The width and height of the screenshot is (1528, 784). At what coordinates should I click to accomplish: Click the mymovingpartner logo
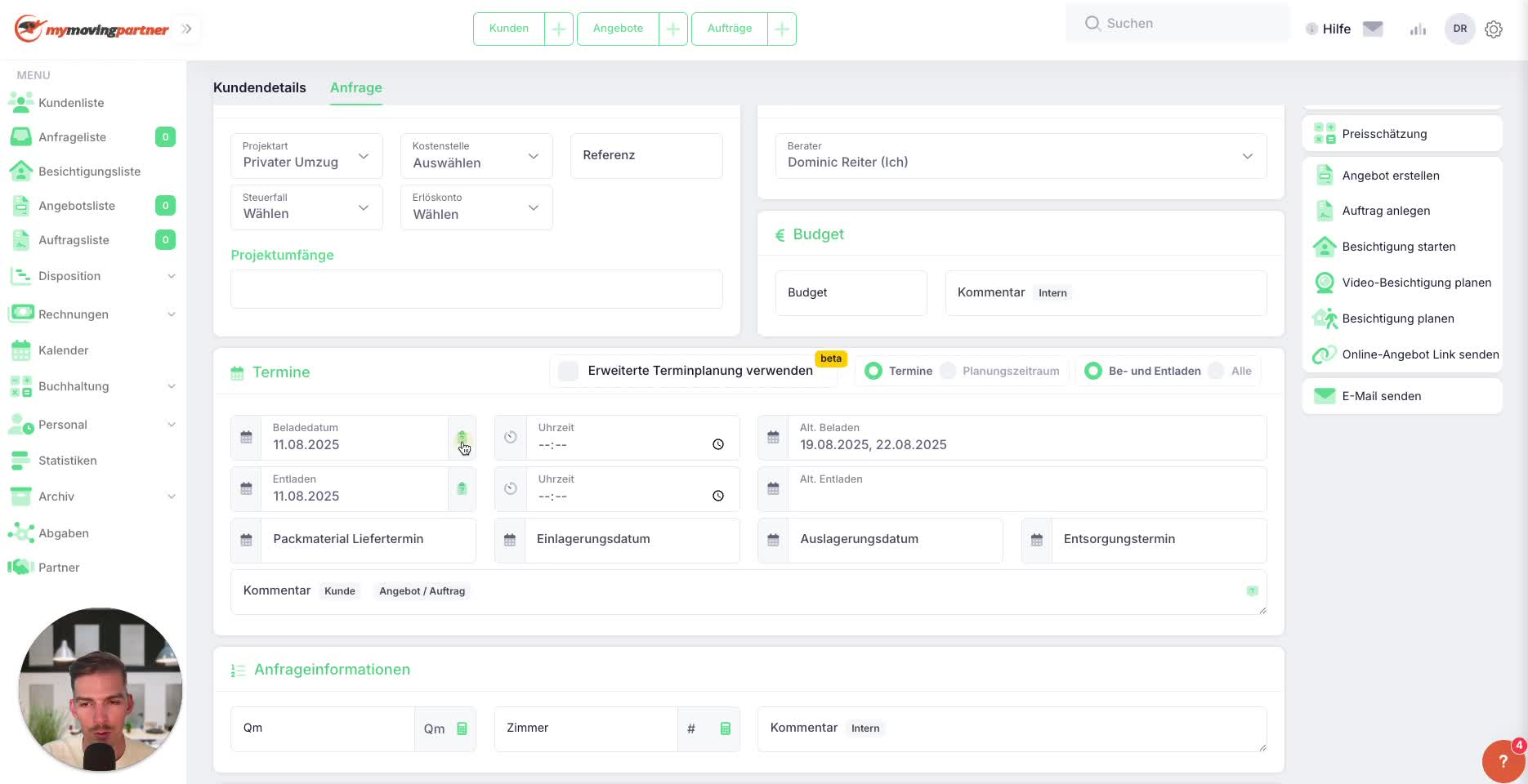[92, 29]
